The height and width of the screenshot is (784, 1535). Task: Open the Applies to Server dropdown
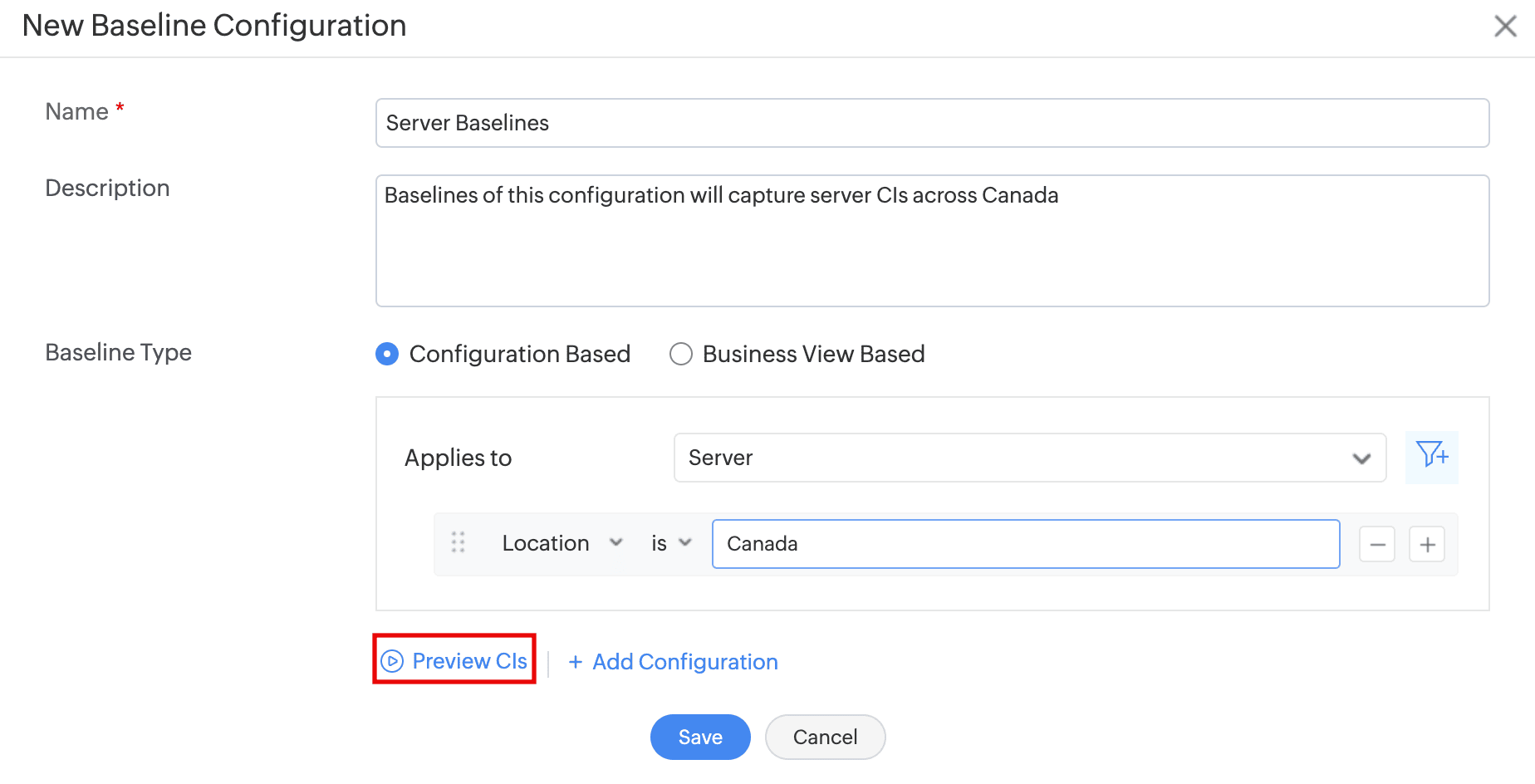[x=1029, y=458]
